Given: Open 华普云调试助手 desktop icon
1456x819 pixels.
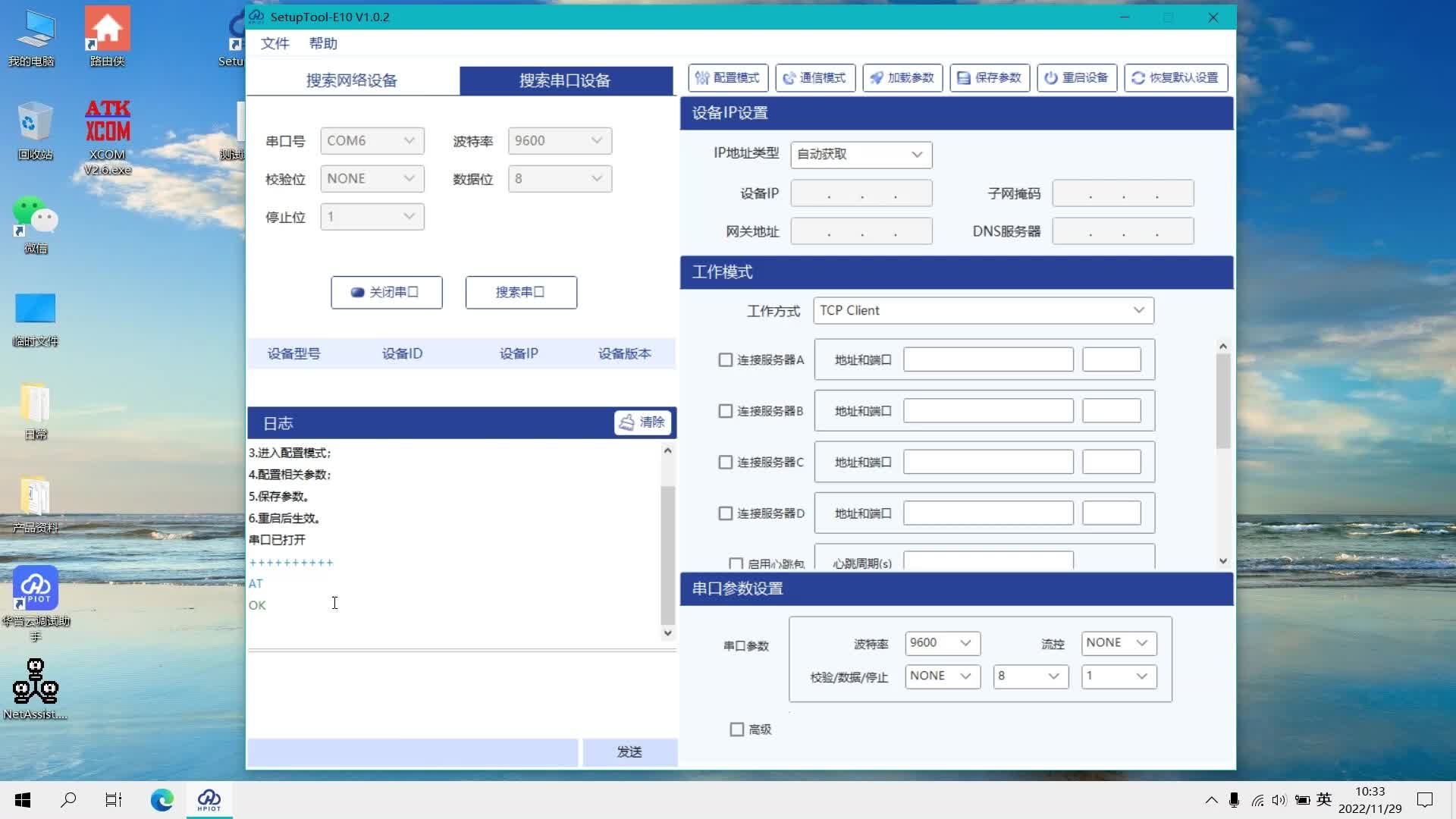Looking at the screenshot, I should coord(35,603).
